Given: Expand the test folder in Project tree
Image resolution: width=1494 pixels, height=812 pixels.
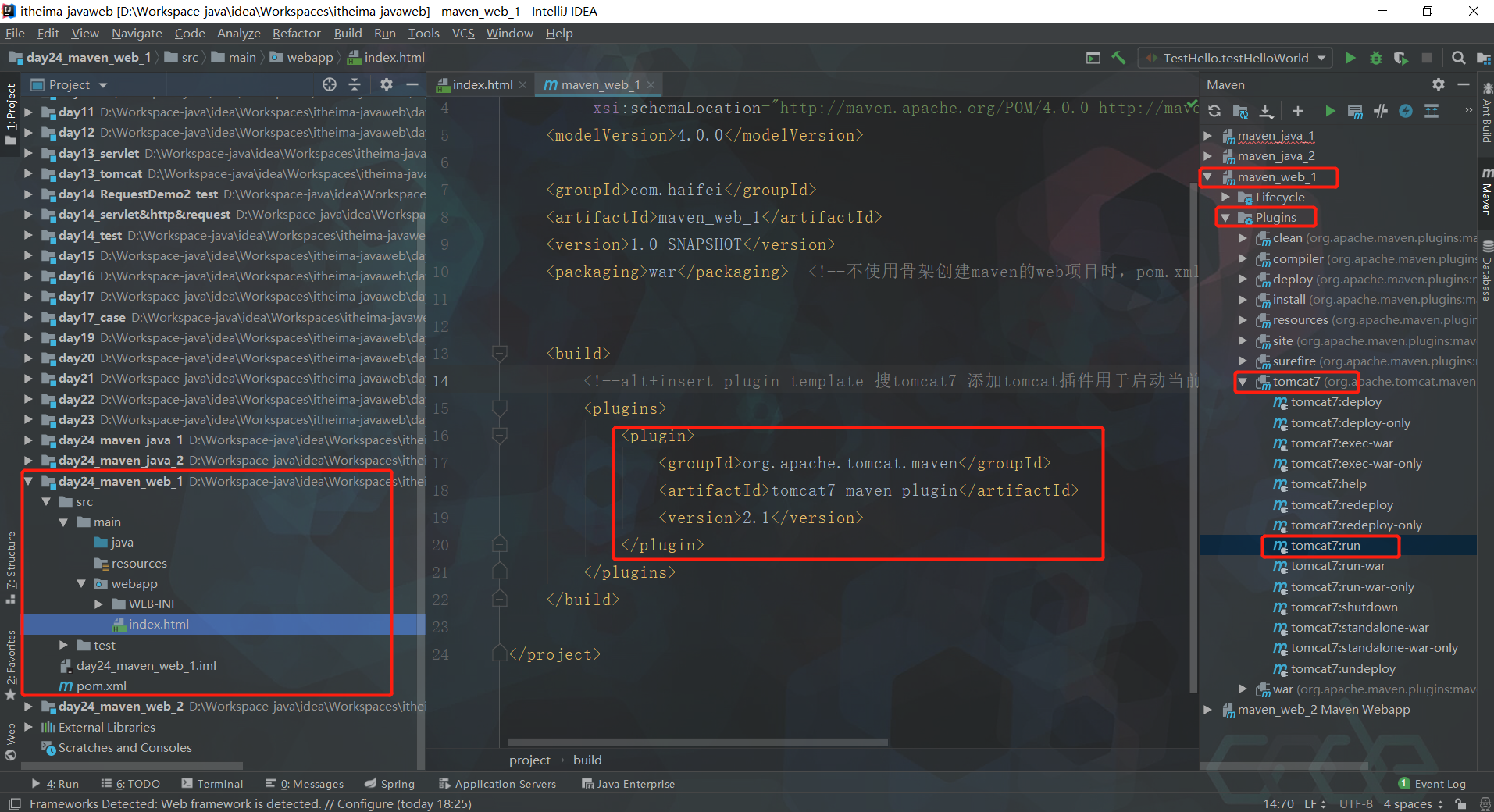Looking at the screenshot, I should [x=64, y=646].
